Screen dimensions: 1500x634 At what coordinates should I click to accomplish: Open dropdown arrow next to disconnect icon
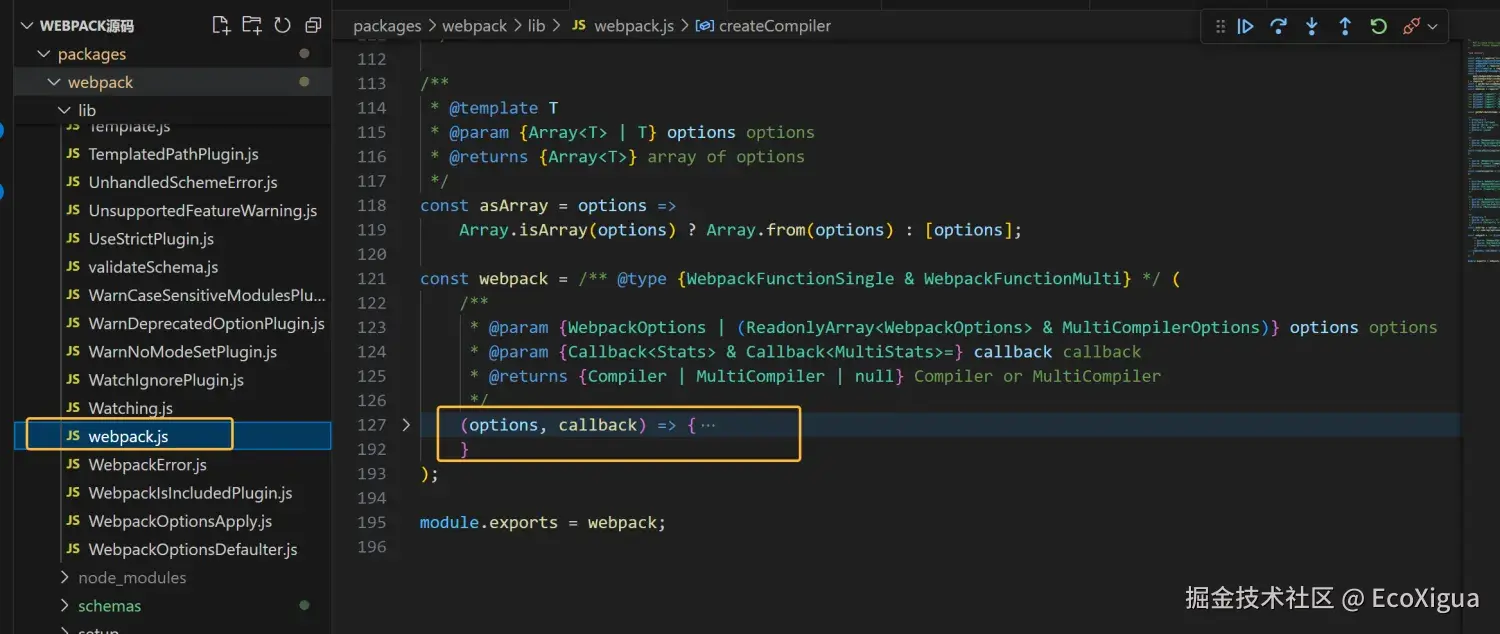[1432, 27]
